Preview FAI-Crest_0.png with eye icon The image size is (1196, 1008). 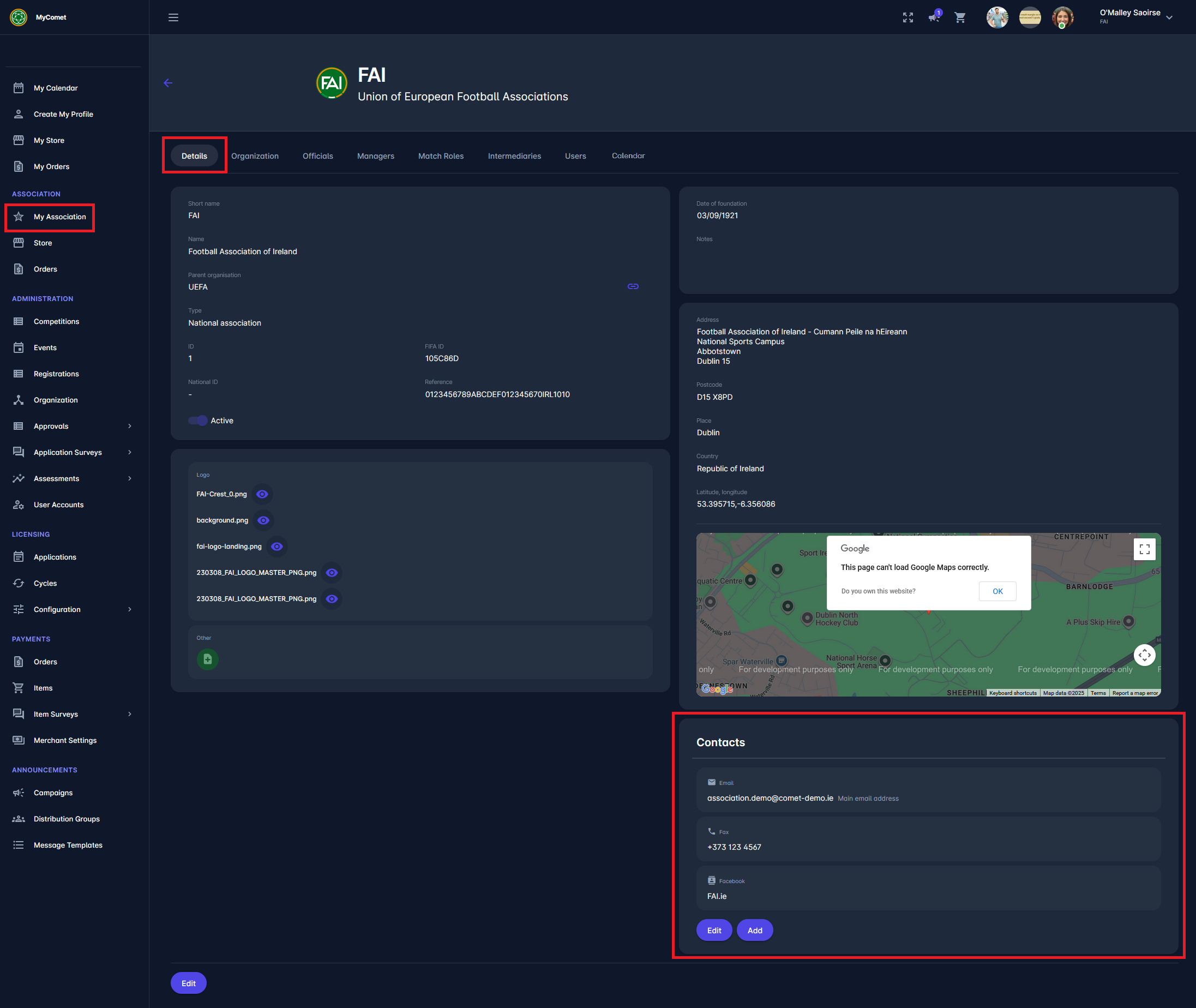[262, 494]
